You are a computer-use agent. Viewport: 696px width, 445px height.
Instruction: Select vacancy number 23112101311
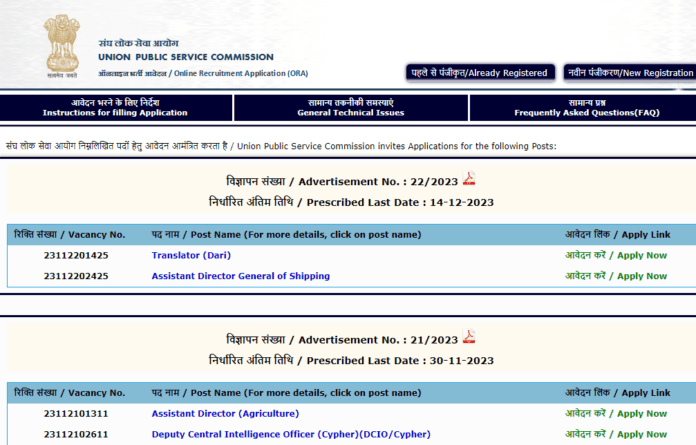tap(76, 413)
